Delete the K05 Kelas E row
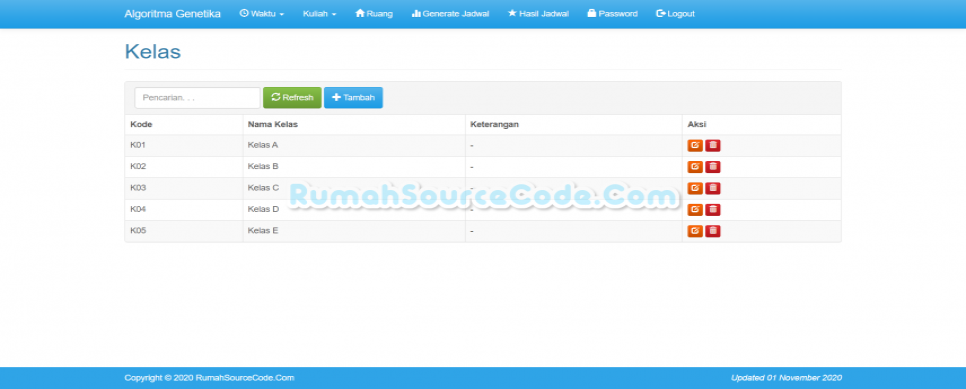Screen dimensions: 966x389 point(713,231)
